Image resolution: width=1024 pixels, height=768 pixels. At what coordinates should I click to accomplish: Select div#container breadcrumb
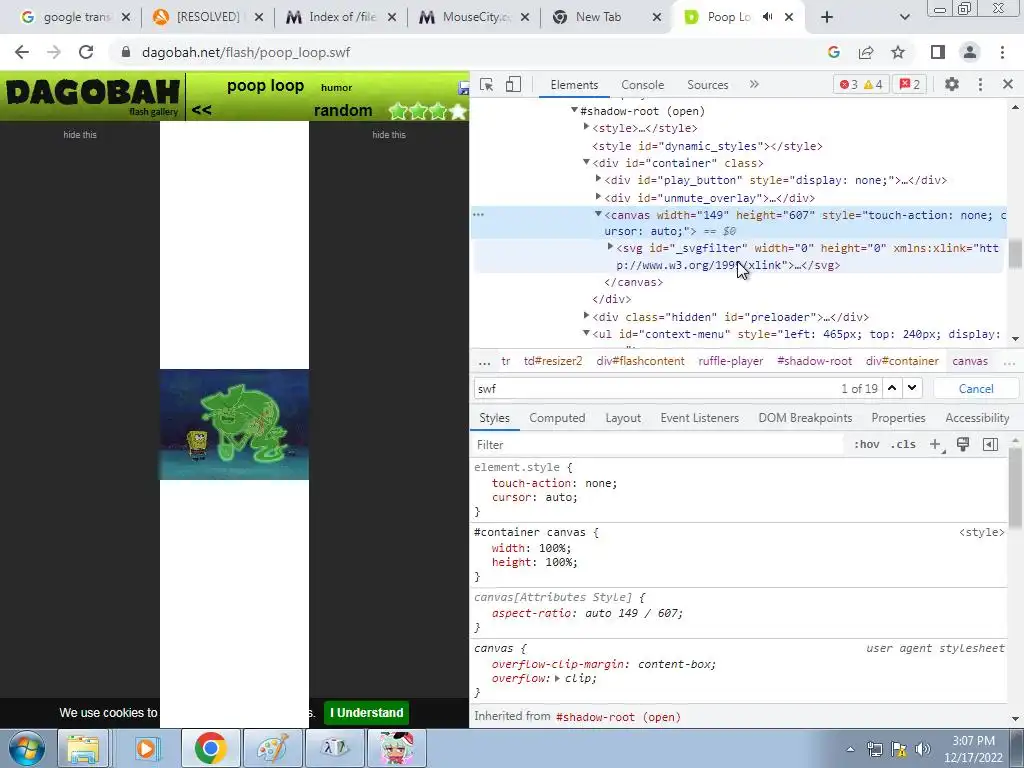pos(902,361)
